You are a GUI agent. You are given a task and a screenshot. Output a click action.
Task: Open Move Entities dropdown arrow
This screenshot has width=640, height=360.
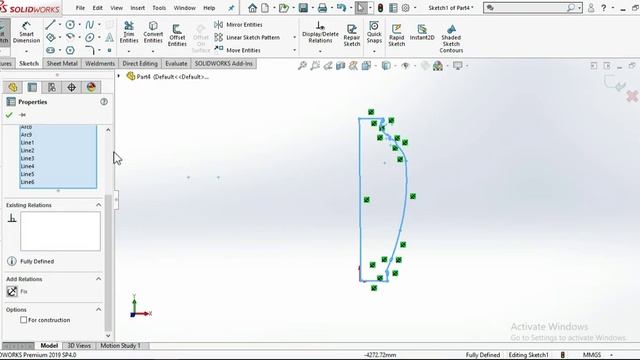click(x=294, y=50)
